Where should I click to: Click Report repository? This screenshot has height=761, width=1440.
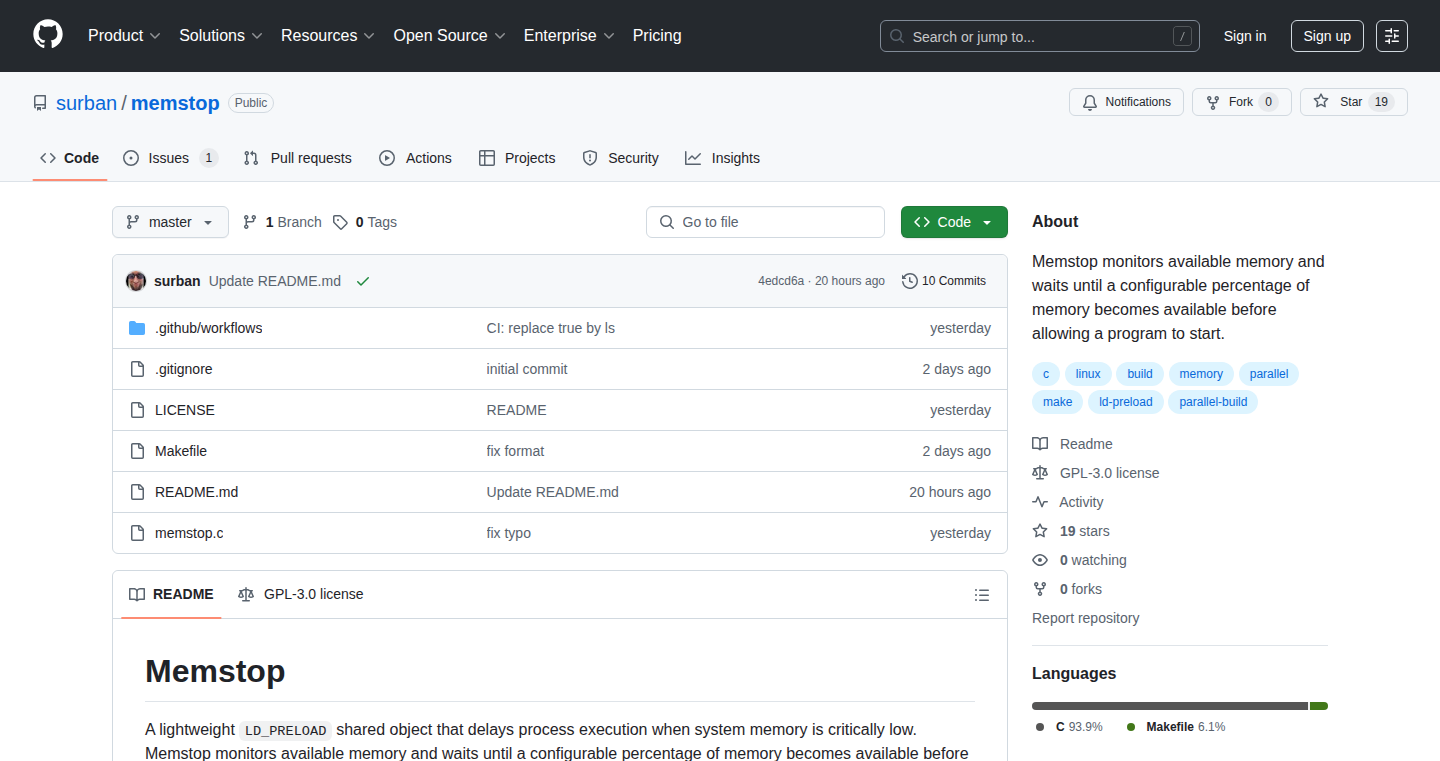point(1086,618)
